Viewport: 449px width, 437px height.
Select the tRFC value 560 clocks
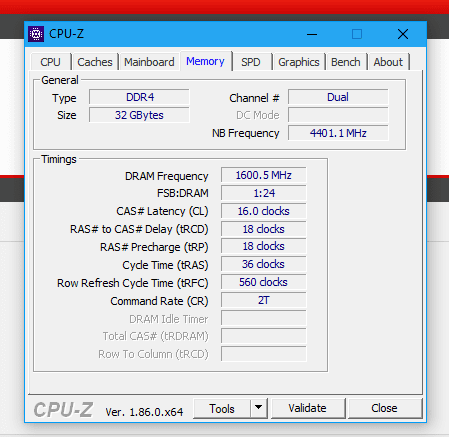pyautogui.click(x=263, y=282)
